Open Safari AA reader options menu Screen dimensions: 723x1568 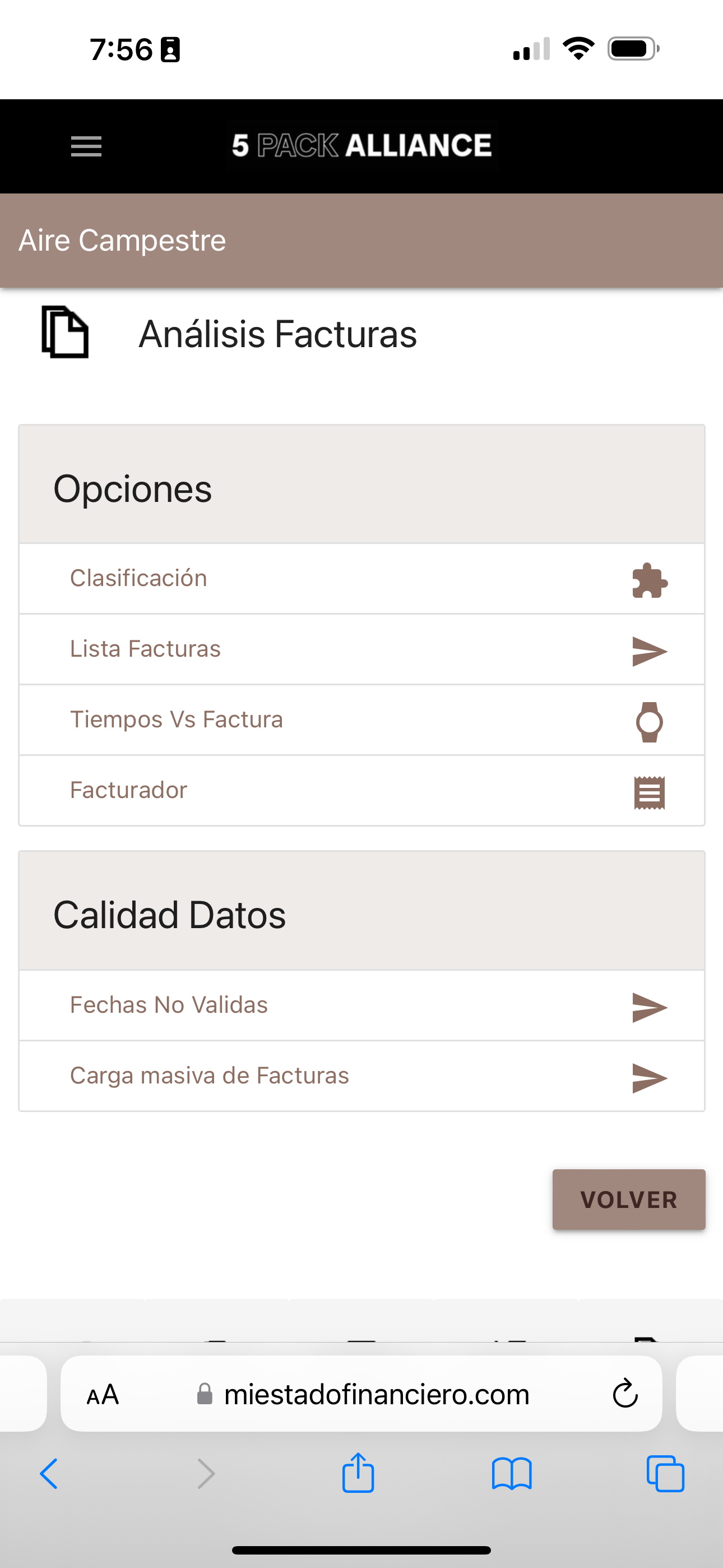tap(102, 1394)
